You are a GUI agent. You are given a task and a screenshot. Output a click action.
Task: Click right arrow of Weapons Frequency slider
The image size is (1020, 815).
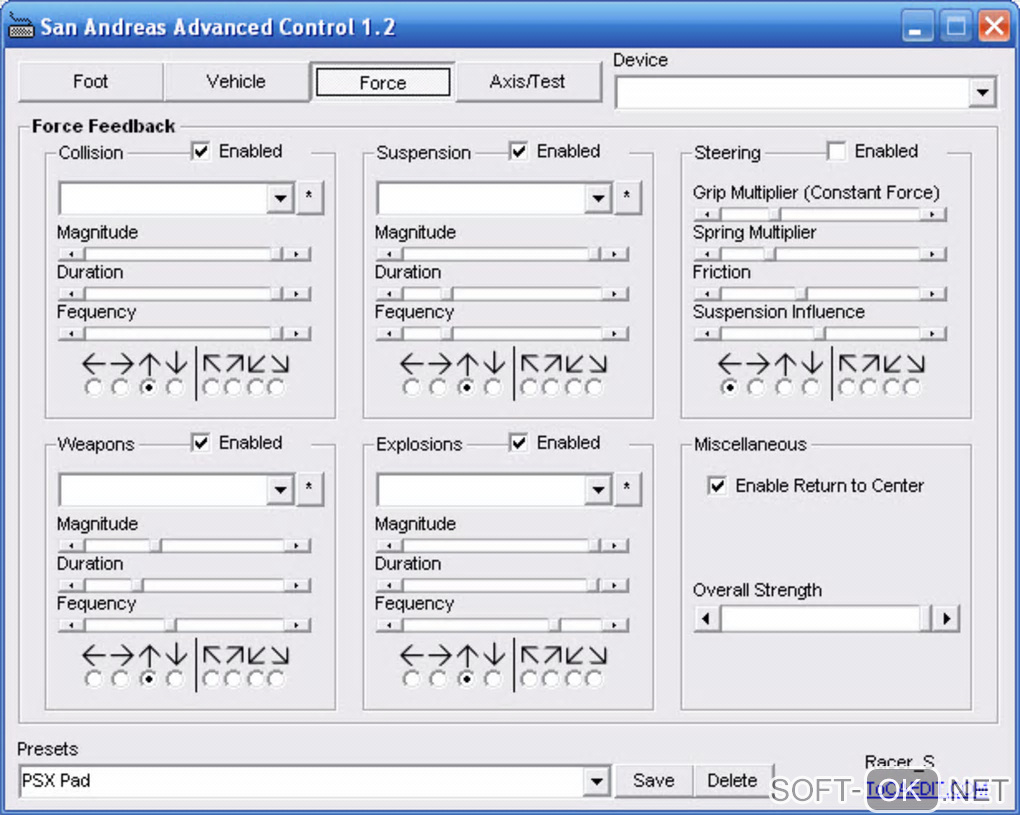point(297,624)
